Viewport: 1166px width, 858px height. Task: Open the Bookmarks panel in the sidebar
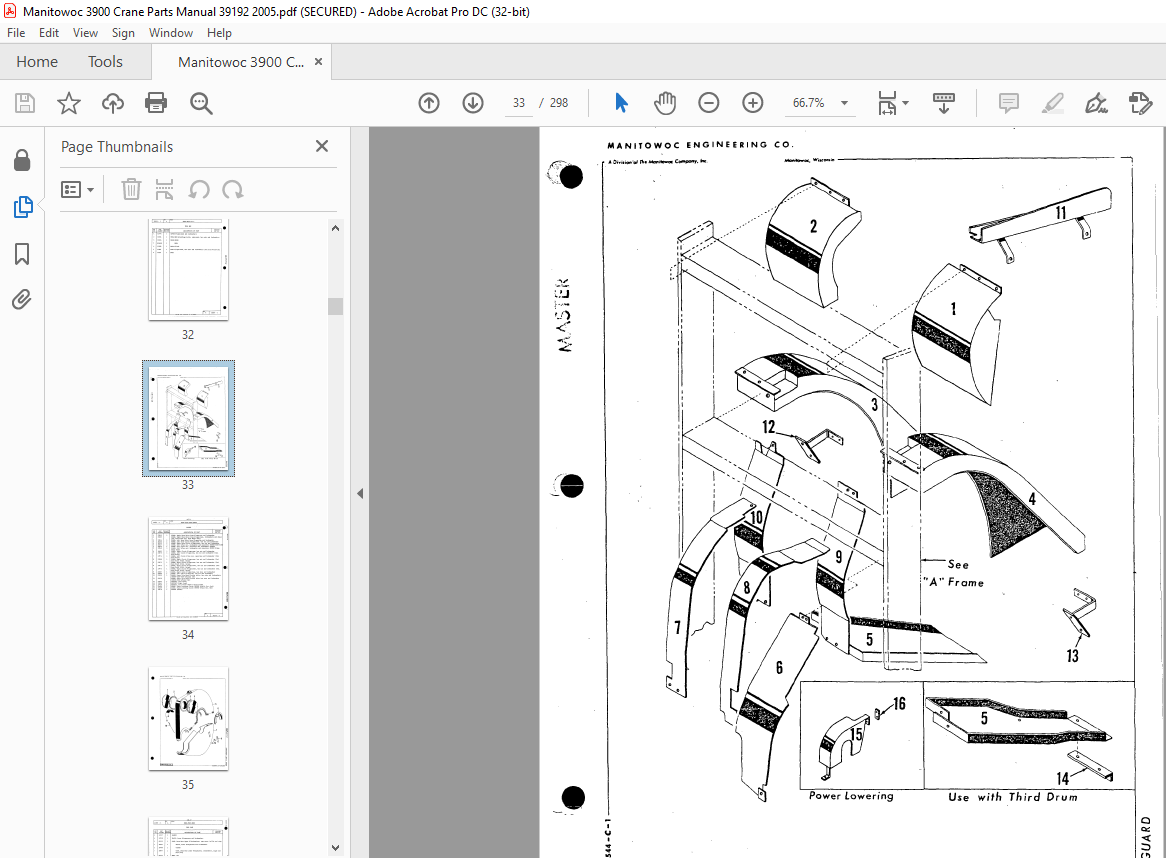pyautogui.click(x=22, y=254)
